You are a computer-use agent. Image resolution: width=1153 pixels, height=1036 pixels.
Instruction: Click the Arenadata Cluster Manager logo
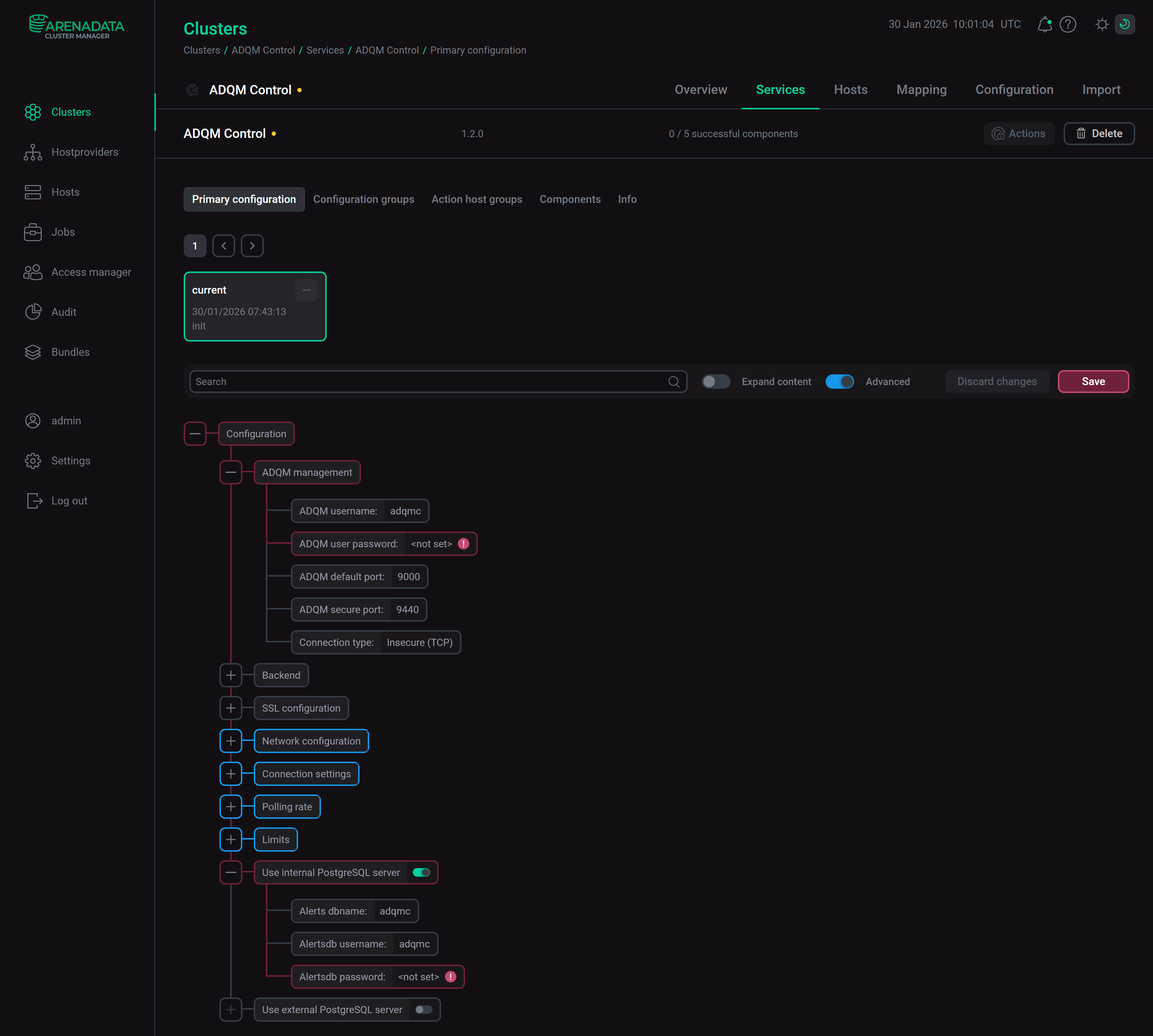[x=76, y=25]
